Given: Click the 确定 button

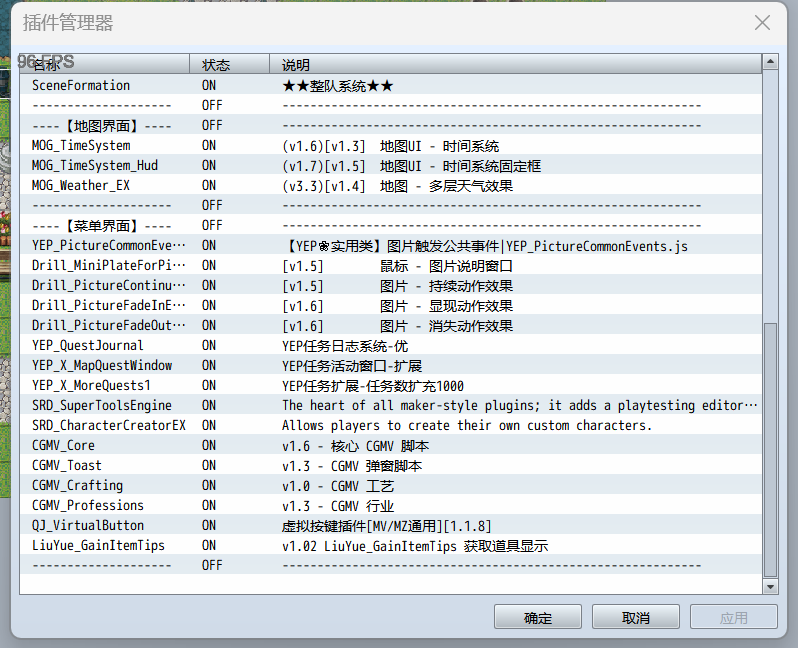Looking at the screenshot, I should pyautogui.click(x=537, y=617).
